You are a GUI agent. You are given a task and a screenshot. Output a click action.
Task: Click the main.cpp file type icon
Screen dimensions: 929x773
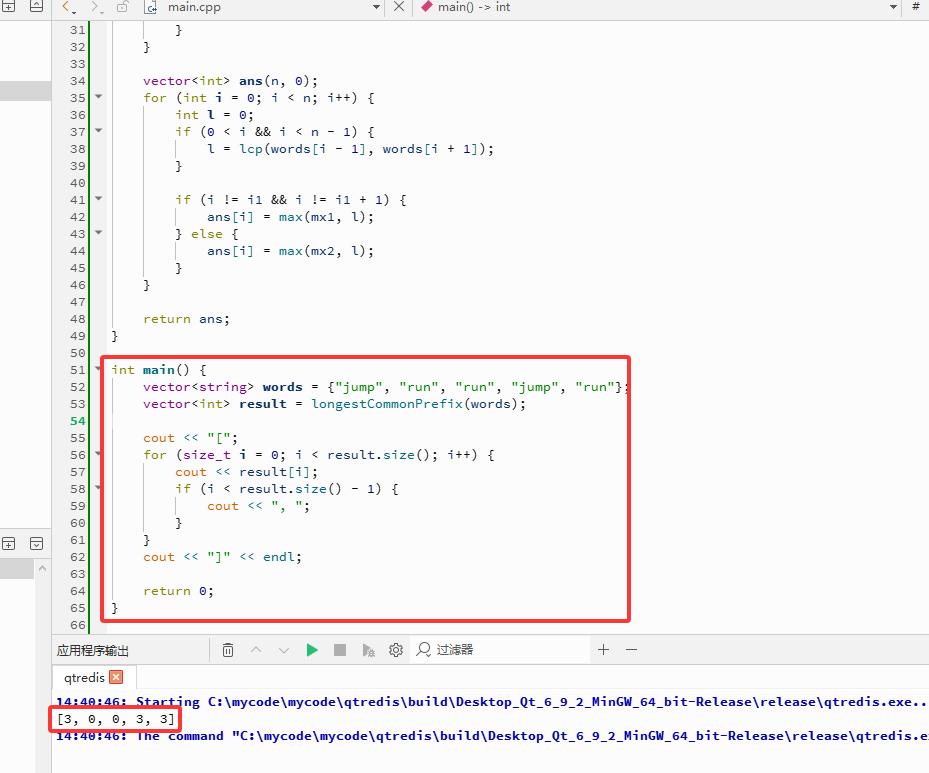click(151, 7)
